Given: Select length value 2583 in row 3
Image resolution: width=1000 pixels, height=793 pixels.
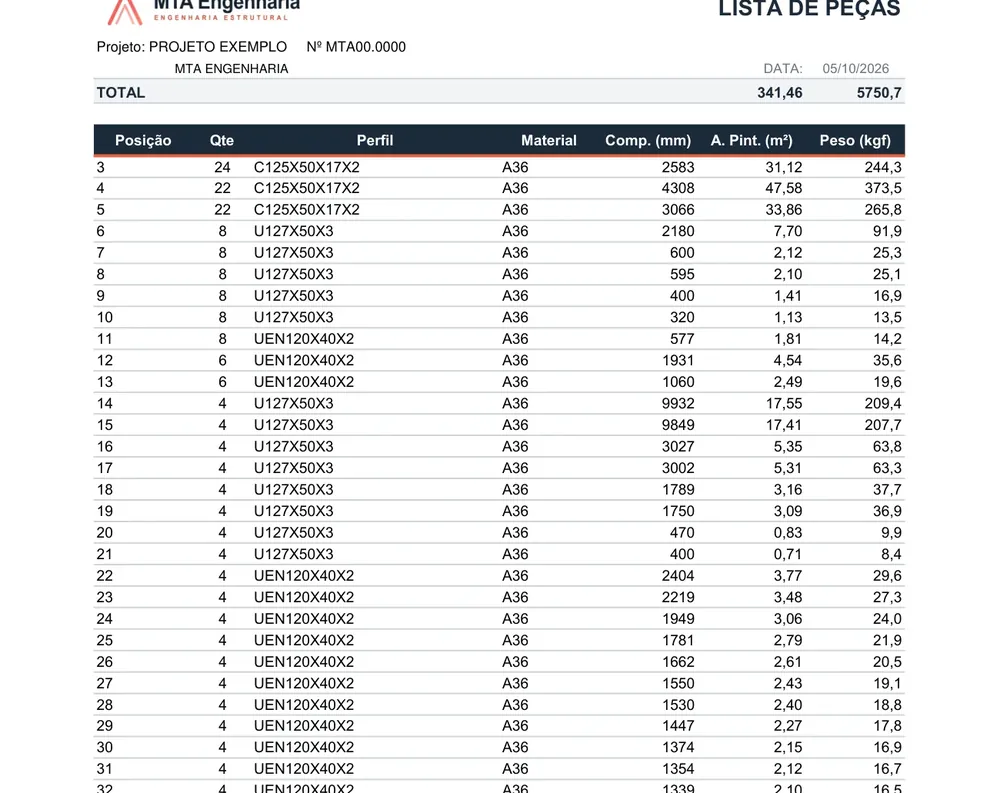Looking at the screenshot, I should 678,168.
